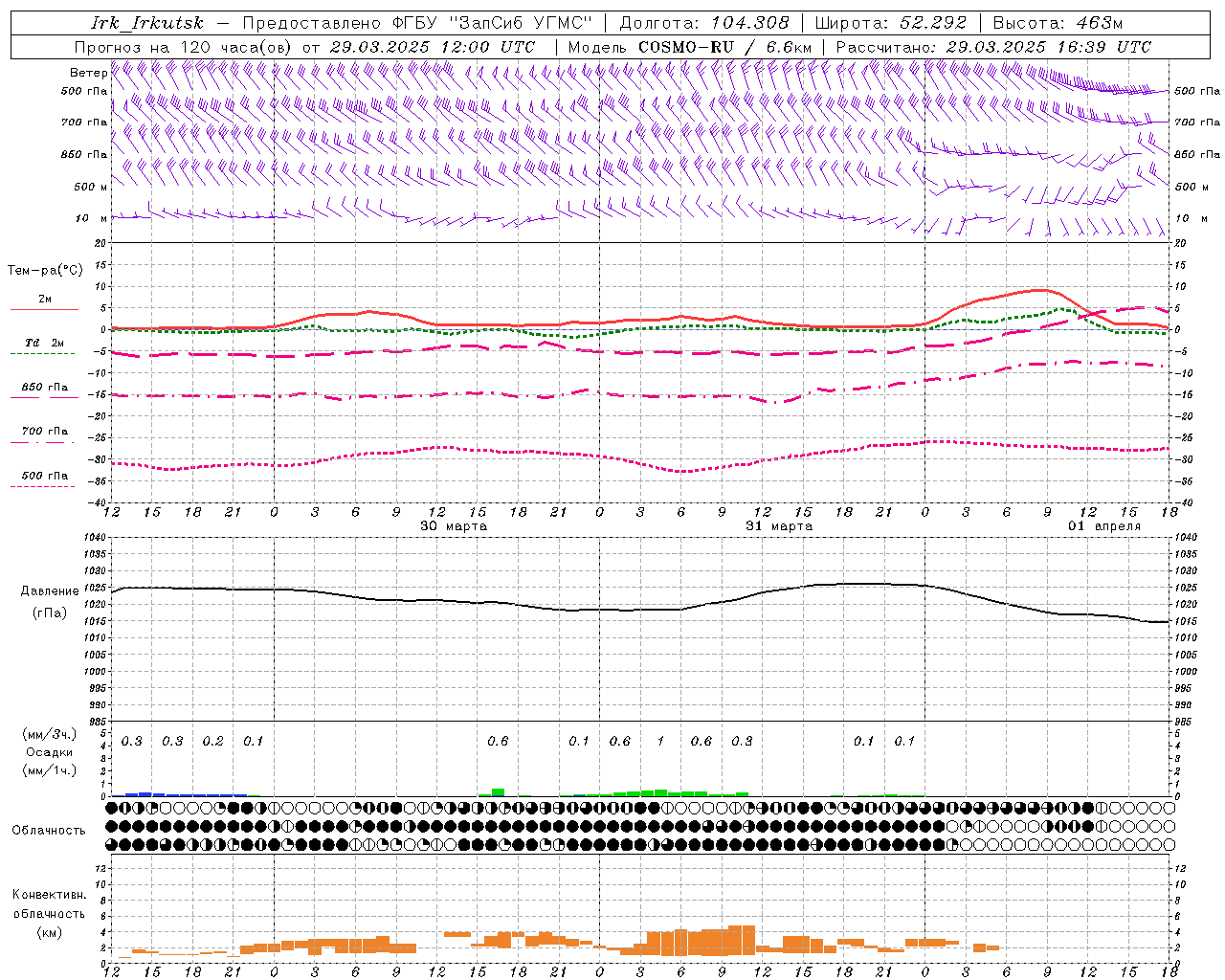Click the Конвективн. label of bottom panel
The width and height of the screenshot is (1225, 980).
click(50, 895)
